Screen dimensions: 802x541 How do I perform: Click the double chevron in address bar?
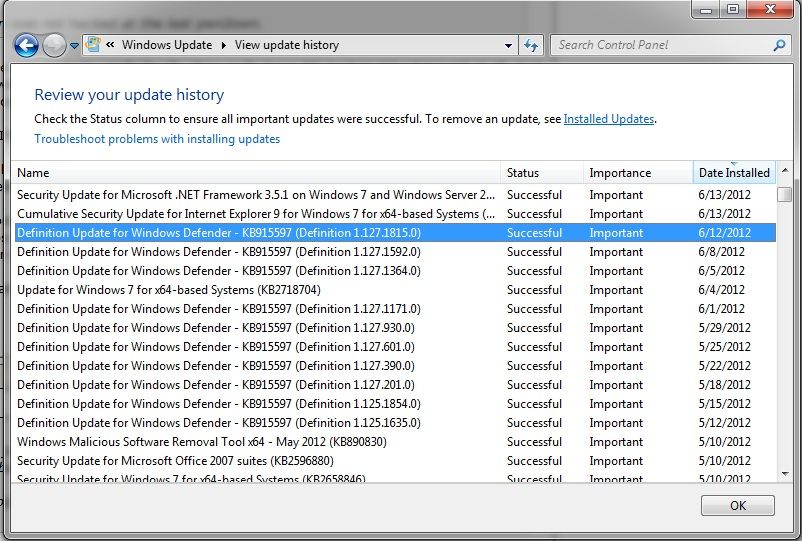pos(110,45)
